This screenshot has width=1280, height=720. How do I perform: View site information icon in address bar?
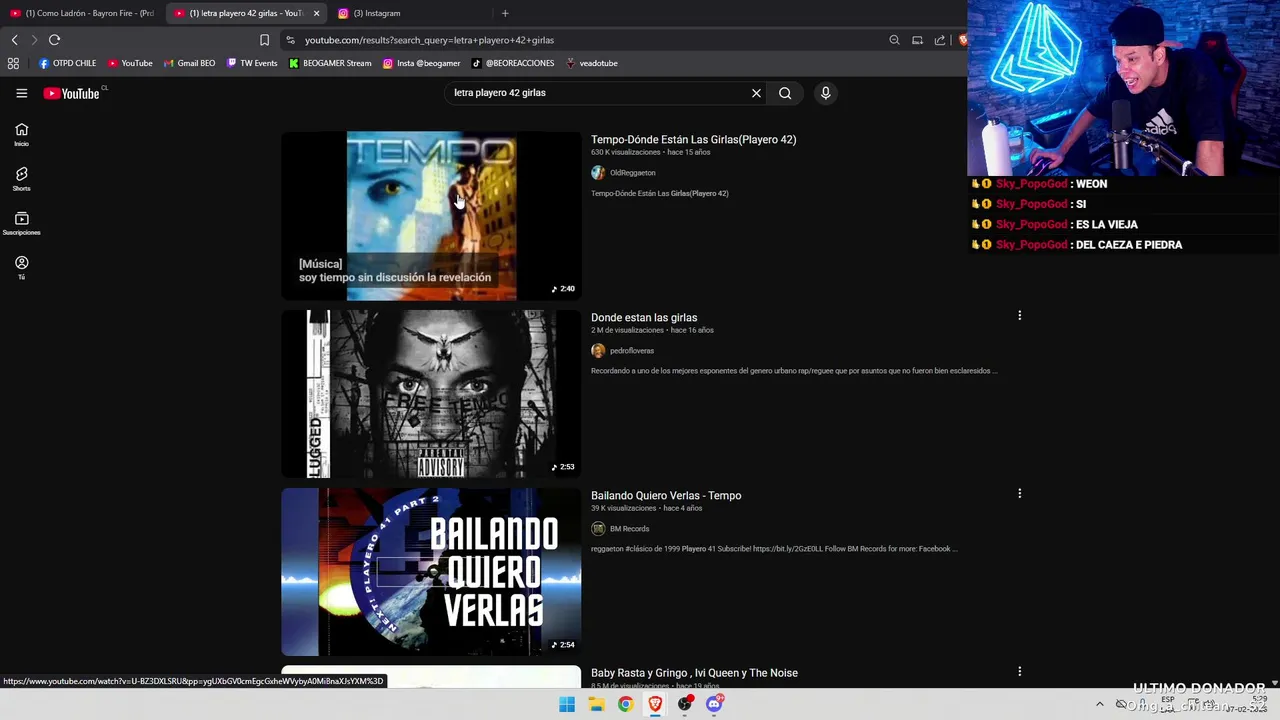[x=290, y=40]
